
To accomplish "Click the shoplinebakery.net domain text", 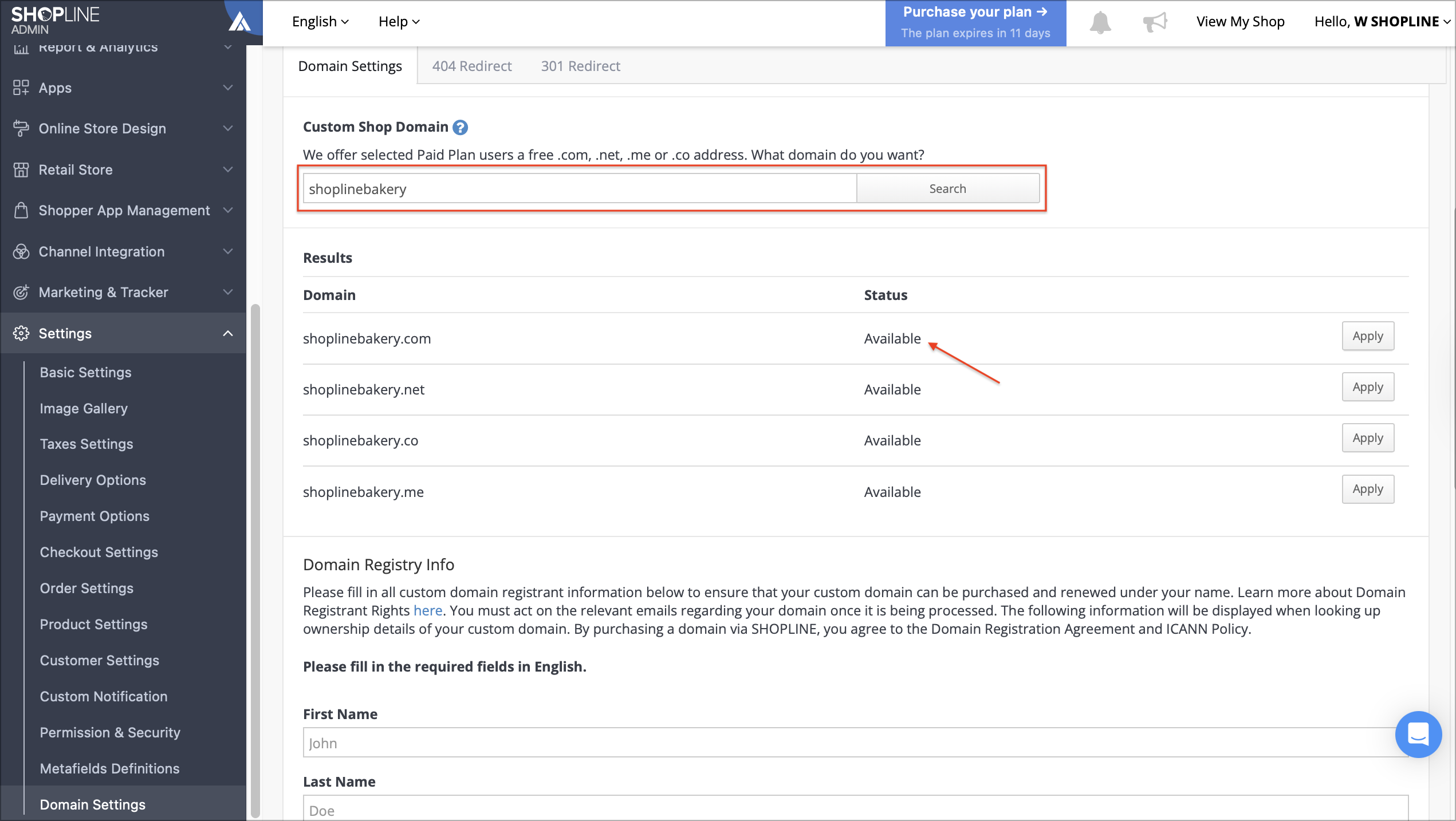I will 364,389.
